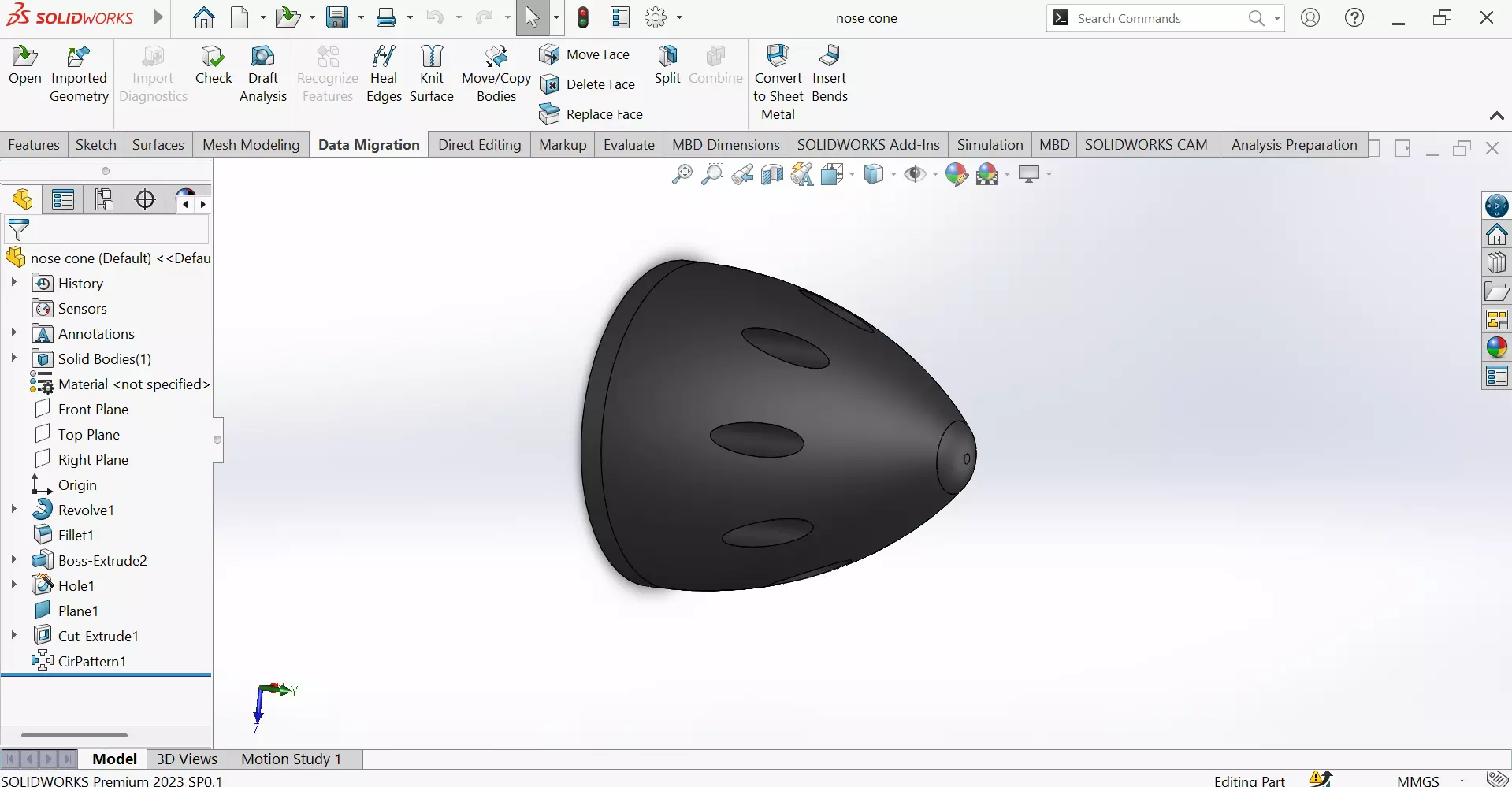Viewport: 1512px width, 787px height.
Task: Click the Zoom to Fit icon
Action: [x=682, y=174]
